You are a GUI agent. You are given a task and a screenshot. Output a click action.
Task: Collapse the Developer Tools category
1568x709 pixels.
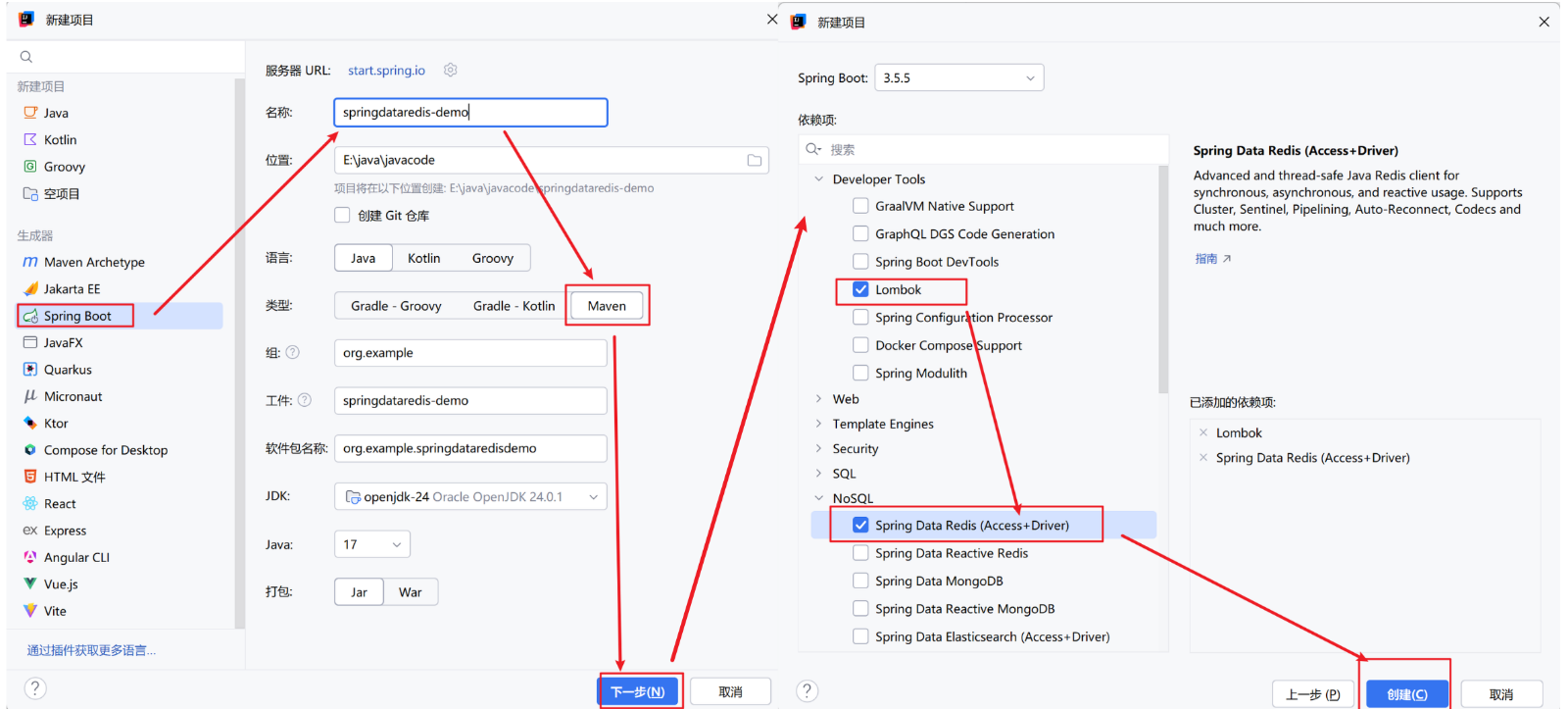[819, 179]
